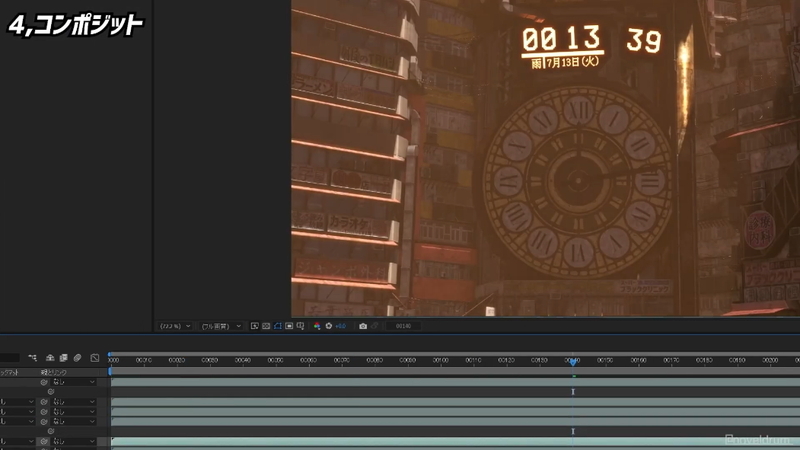
Task: Click the reset exposure icon in viewer
Action: [x=328, y=326]
